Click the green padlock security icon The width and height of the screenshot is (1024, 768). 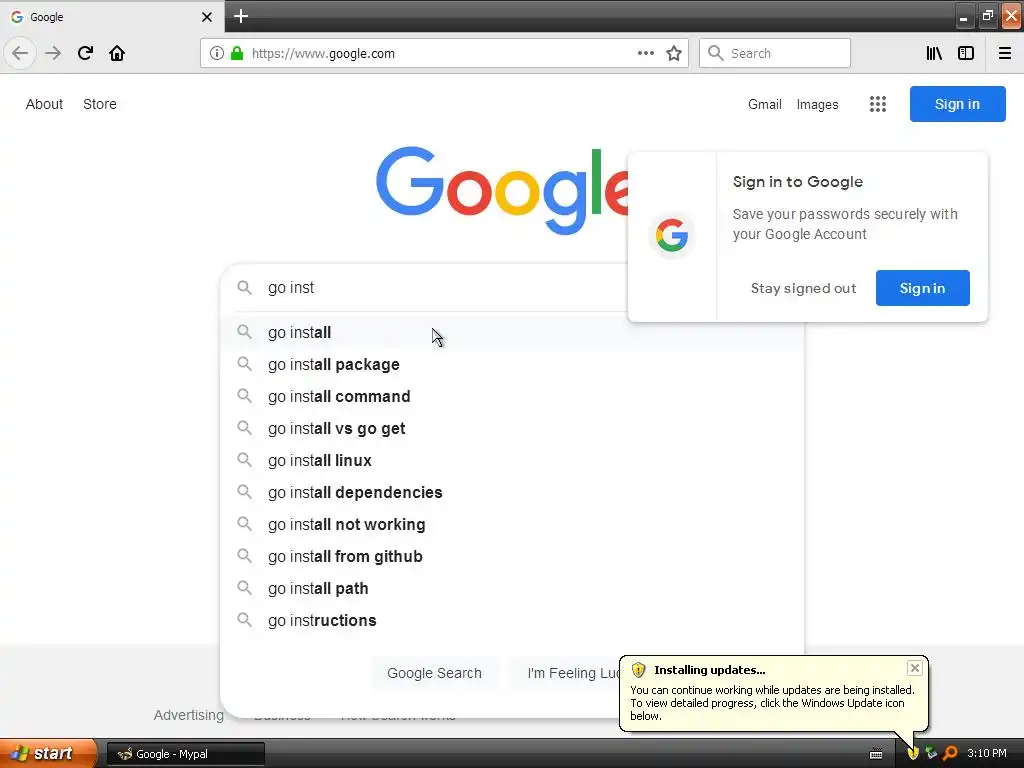pyautogui.click(x=237, y=54)
